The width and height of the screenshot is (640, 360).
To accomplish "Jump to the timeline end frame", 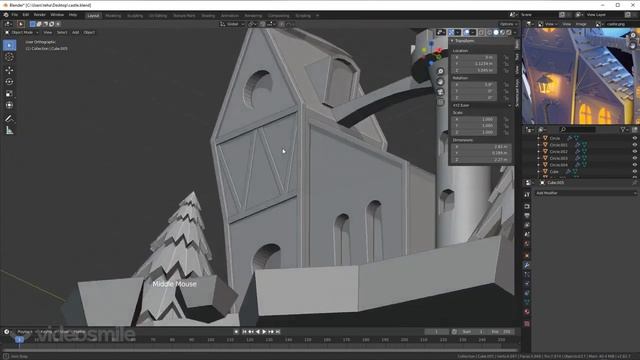I will click(278, 332).
